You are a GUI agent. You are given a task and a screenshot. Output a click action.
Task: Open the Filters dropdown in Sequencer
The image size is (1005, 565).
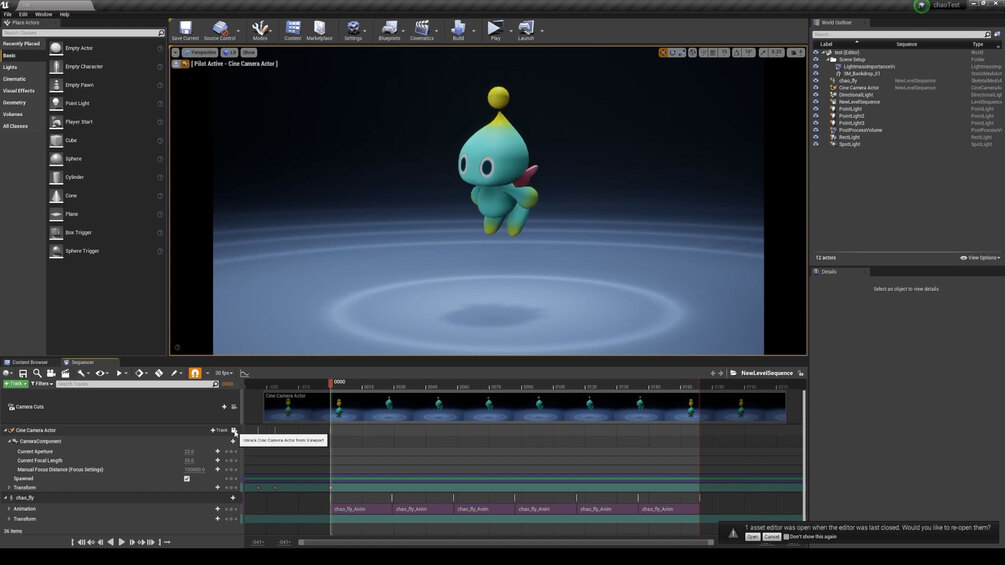click(42, 384)
